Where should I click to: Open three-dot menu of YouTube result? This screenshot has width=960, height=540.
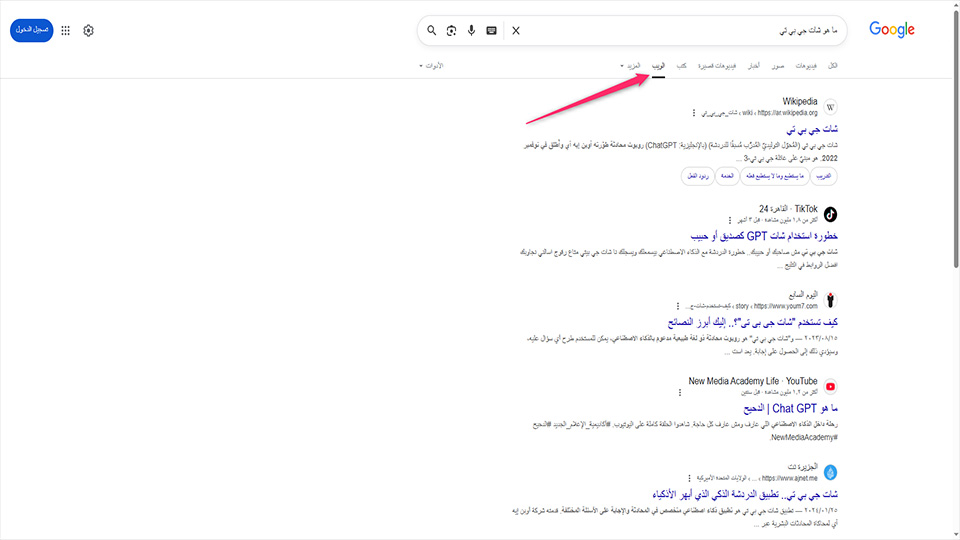tap(680, 392)
